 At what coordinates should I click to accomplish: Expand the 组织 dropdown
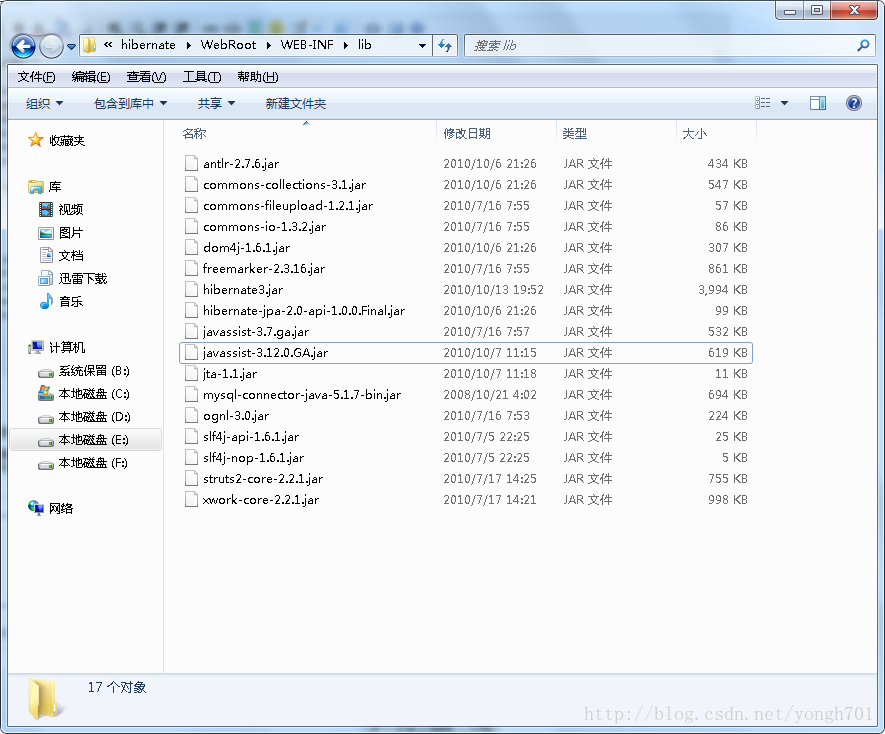(x=44, y=103)
